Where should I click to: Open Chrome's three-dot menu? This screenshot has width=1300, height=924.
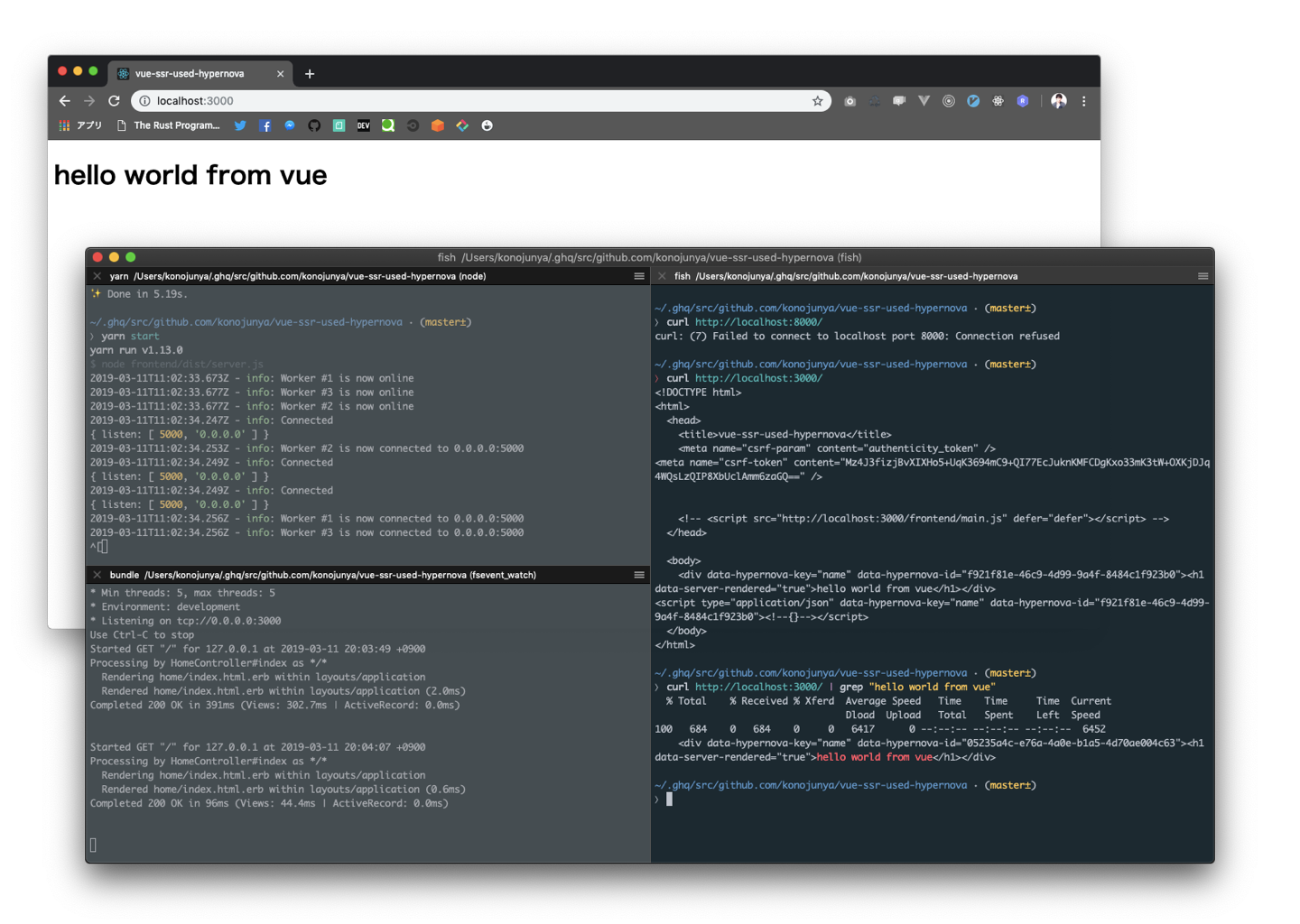click(x=1084, y=101)
